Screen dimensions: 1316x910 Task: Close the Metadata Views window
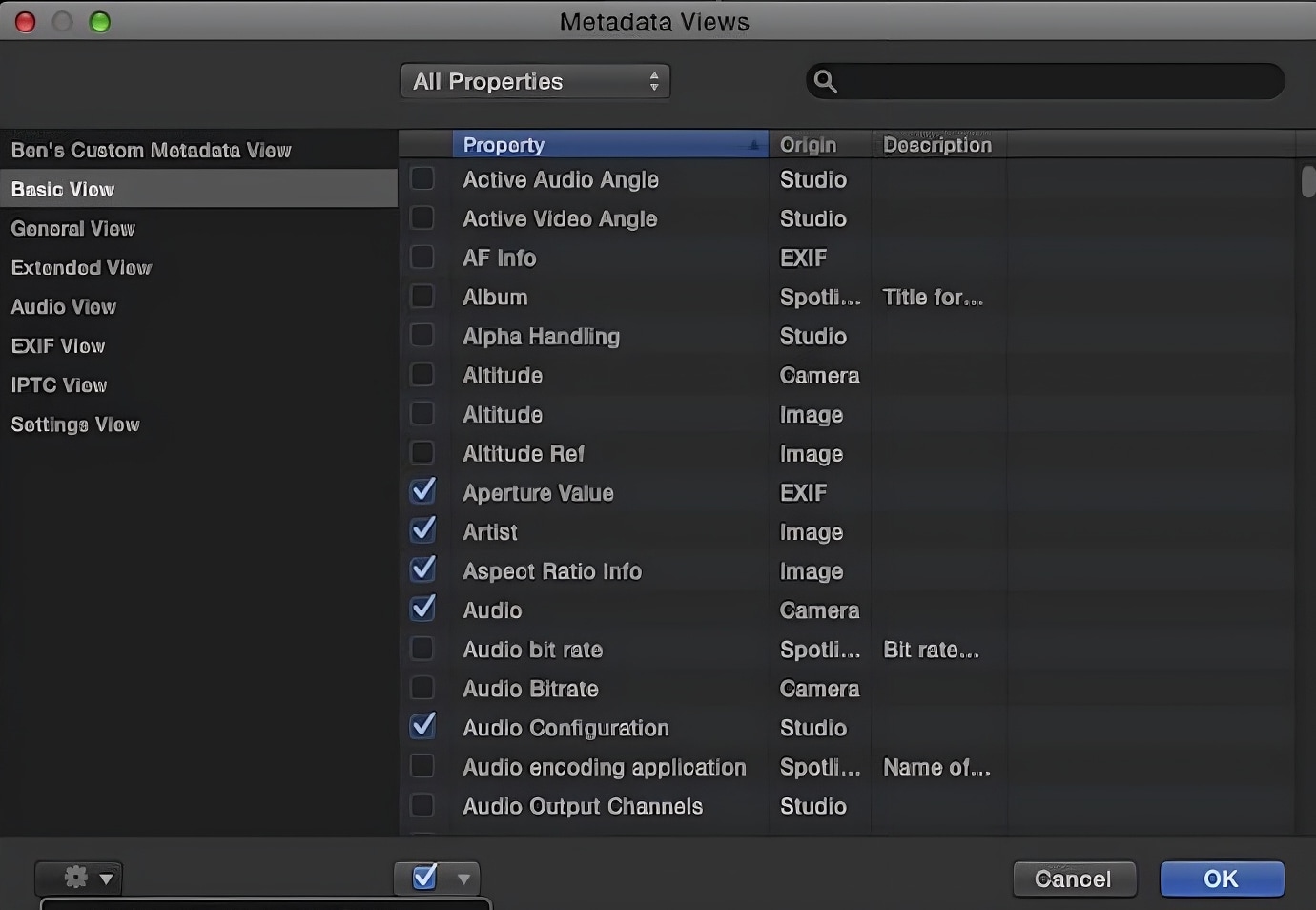coord(26,21)
